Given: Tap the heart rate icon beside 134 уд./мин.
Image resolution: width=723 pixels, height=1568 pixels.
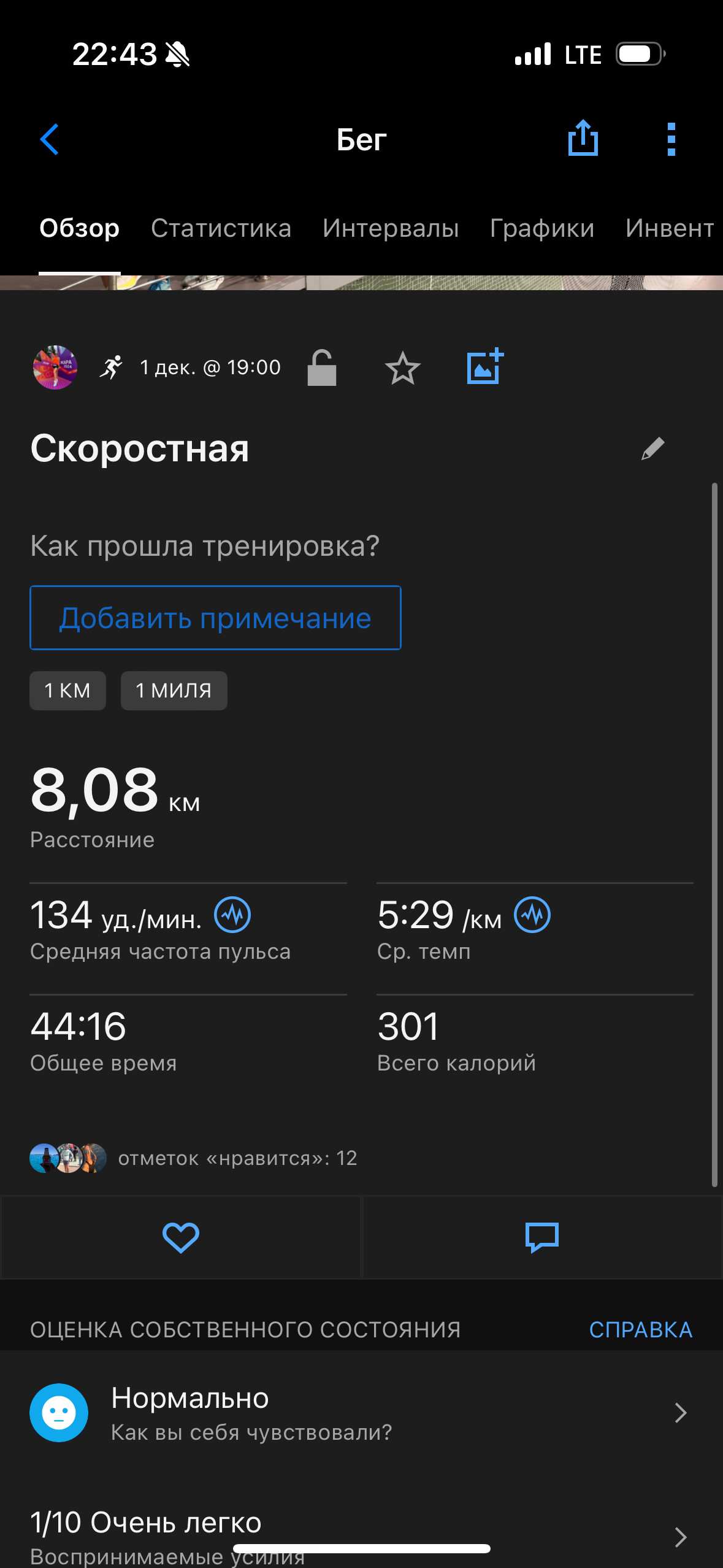Looking at the screenshot, I should pyautogui.click(x=232, y=915).
